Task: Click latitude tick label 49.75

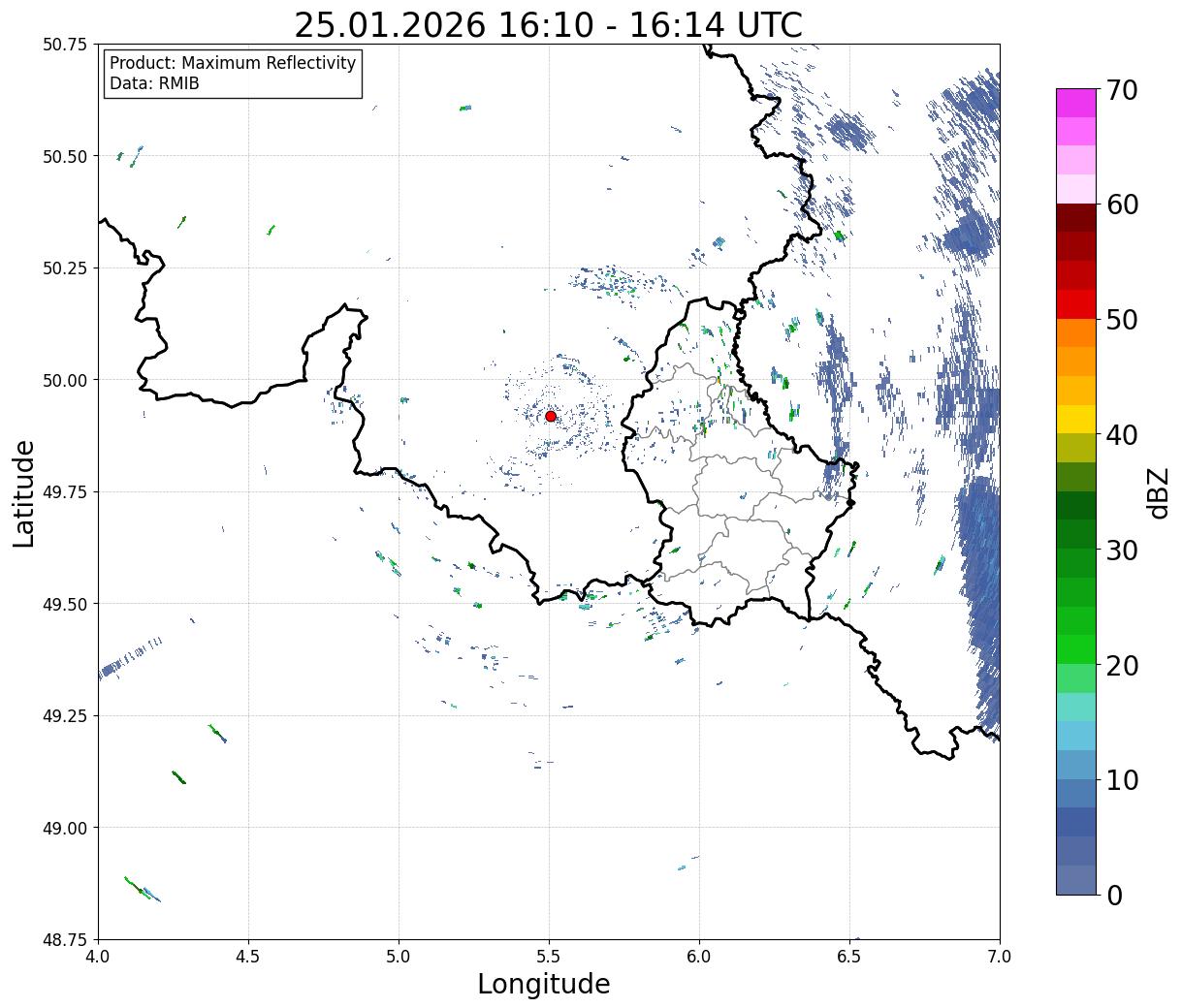Action: [x=65, y=492]
